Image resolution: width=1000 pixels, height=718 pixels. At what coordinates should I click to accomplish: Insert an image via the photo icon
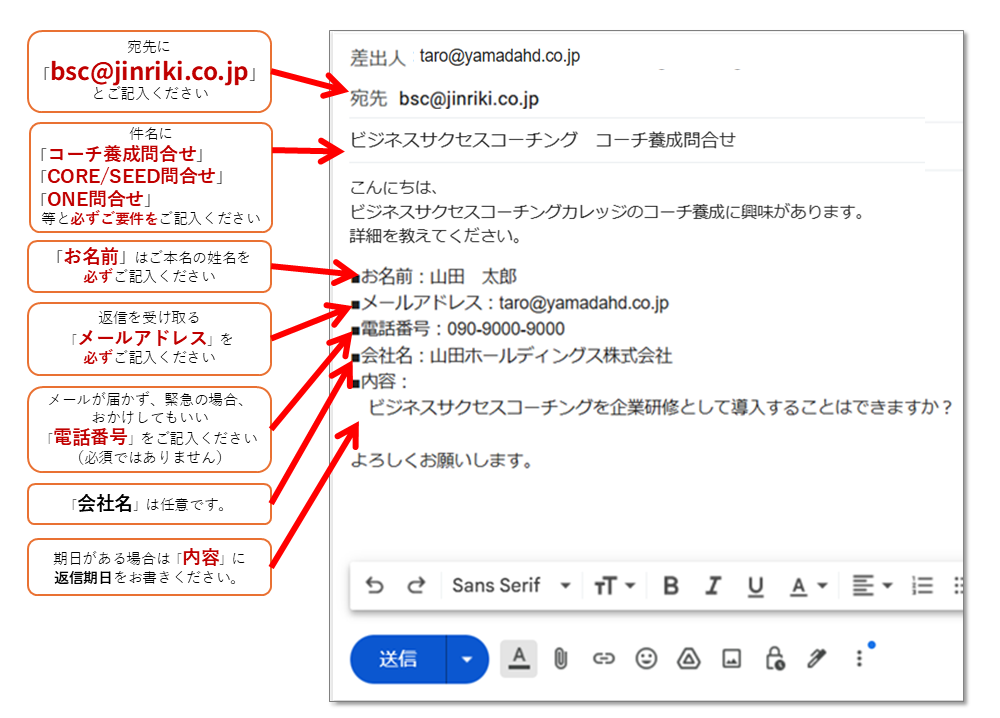(x=731, y=660)
